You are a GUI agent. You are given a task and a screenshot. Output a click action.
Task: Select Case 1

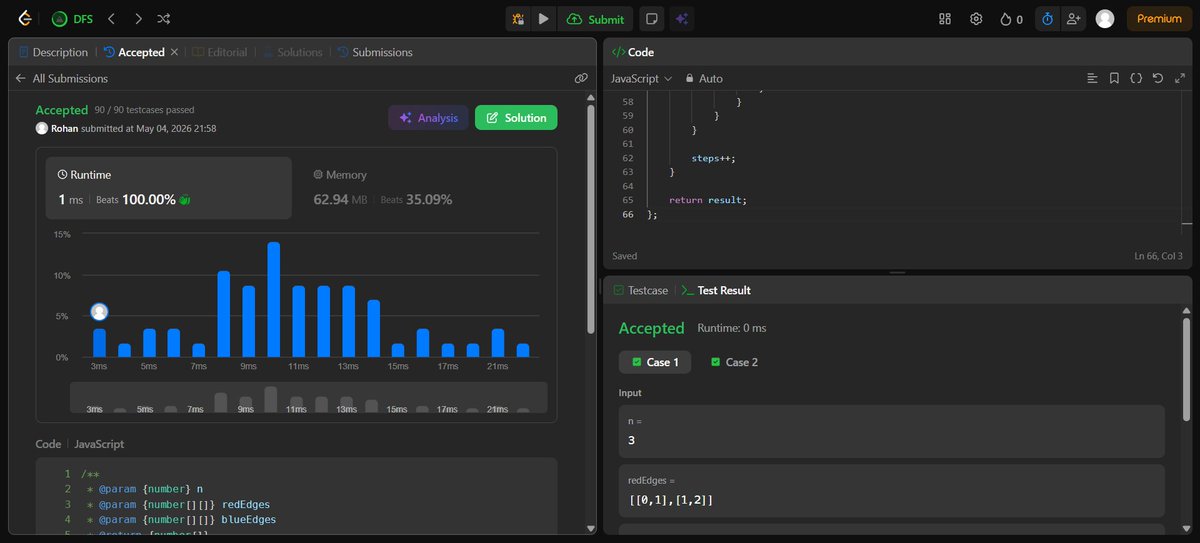(x=654, y=362)
